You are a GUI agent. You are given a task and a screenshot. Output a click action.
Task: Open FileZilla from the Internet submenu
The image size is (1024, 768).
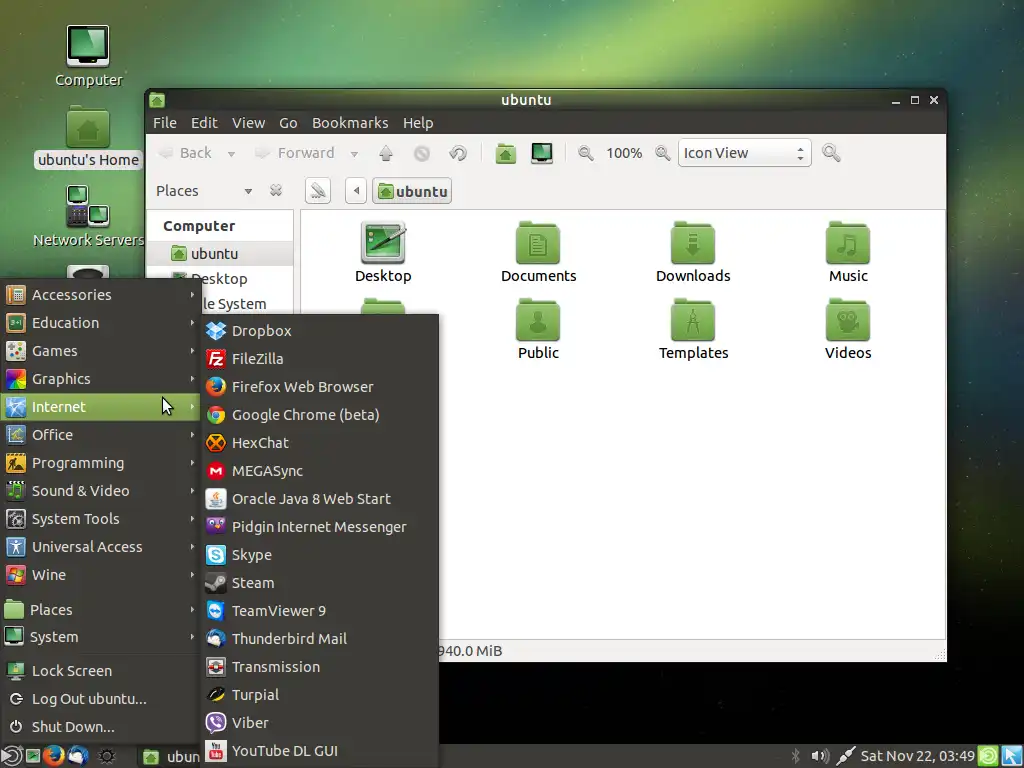pyautogui.click(x=320, y=359)
